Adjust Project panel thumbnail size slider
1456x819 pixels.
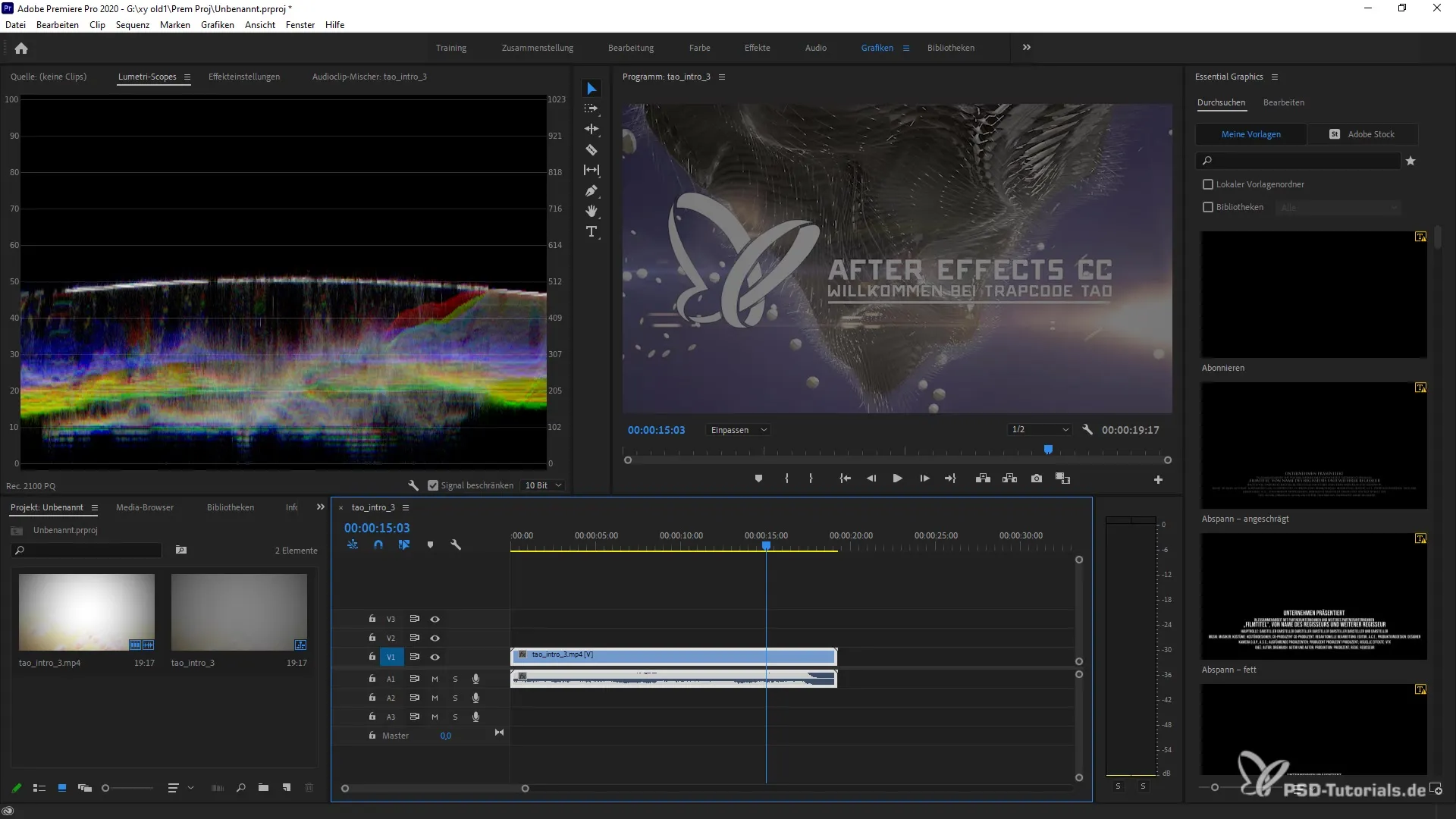pos(105,788)
